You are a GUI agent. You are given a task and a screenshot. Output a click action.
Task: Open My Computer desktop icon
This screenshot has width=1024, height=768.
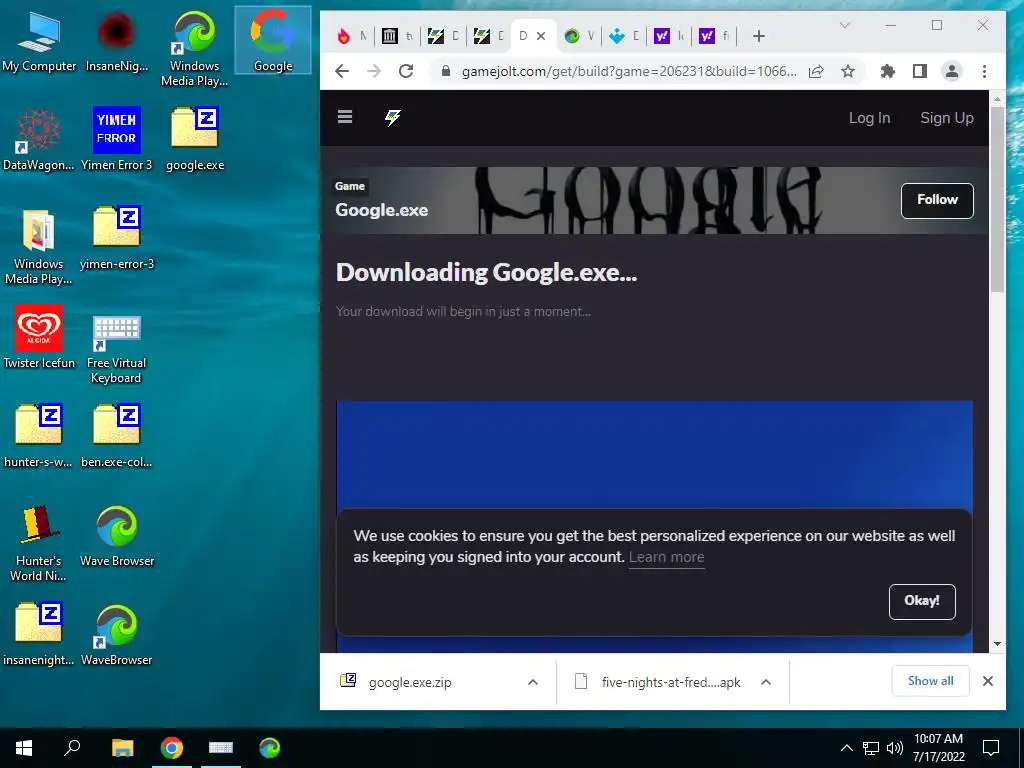pos(39,42)
